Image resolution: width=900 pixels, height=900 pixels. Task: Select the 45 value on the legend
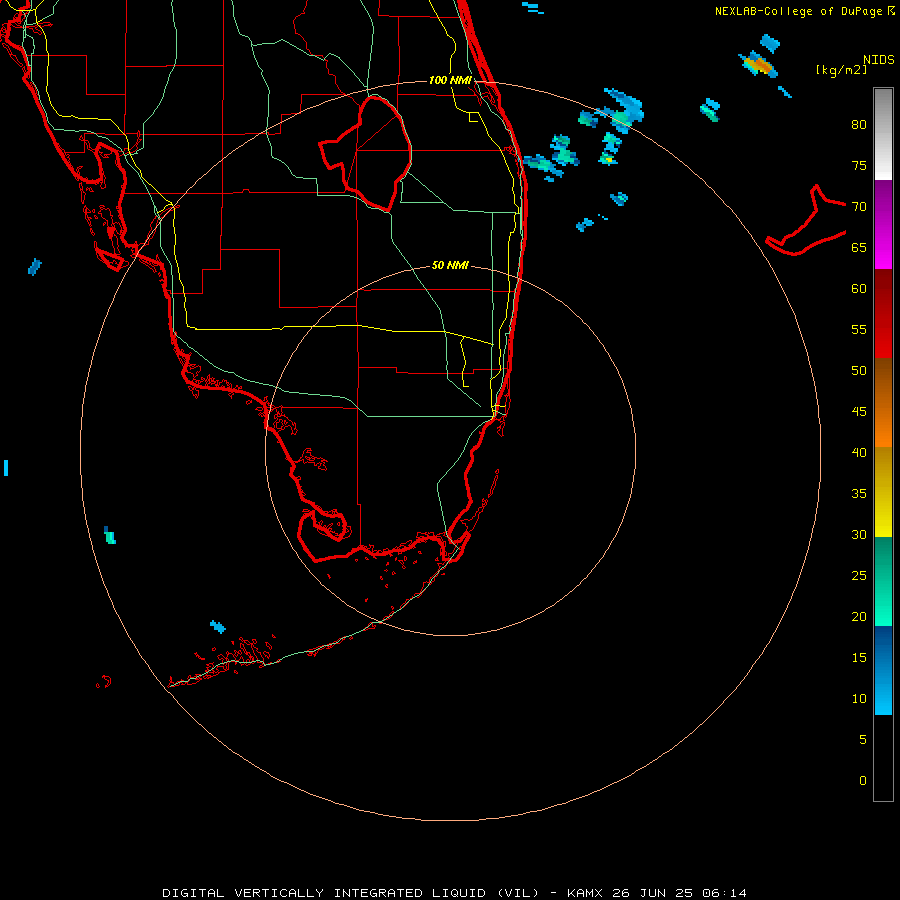(x=859, y=412)
